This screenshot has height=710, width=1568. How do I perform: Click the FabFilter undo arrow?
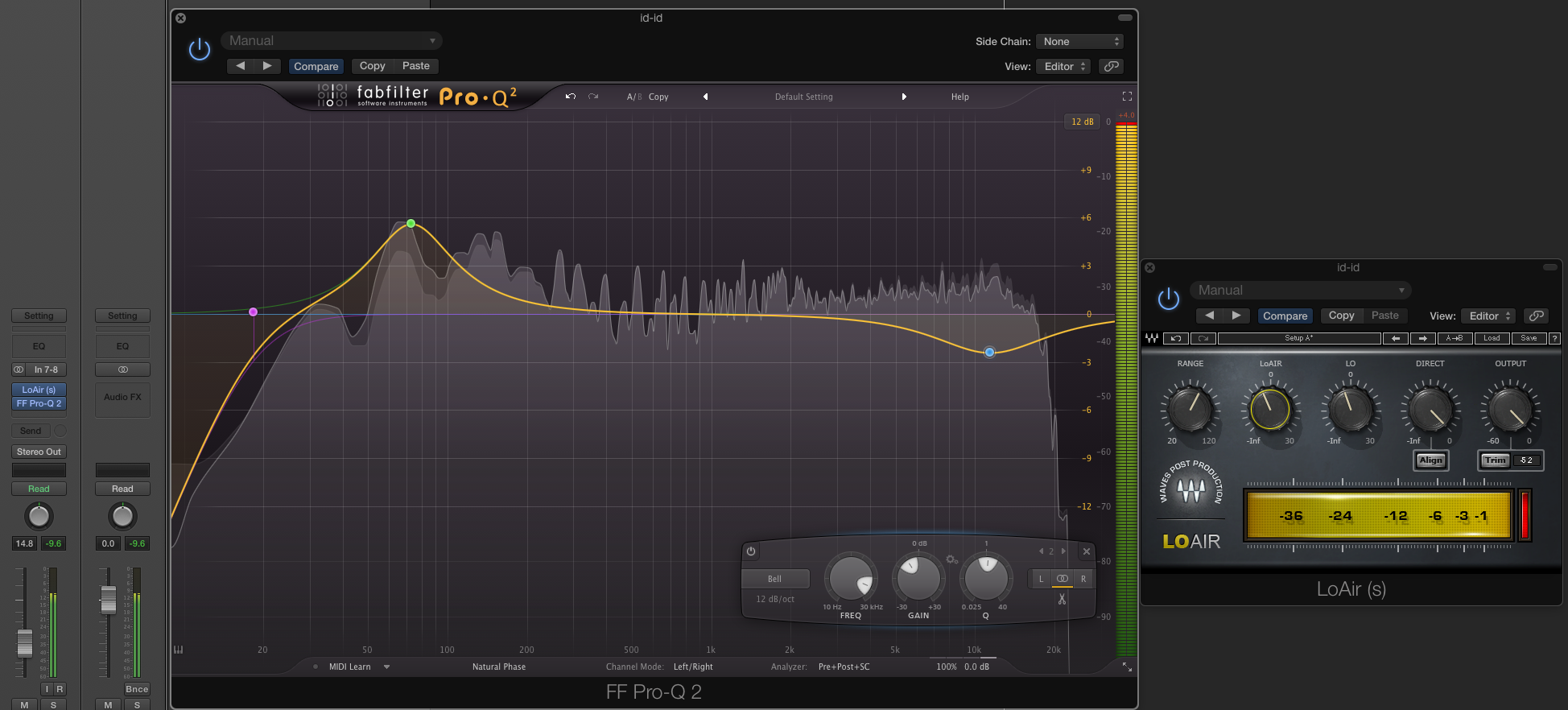571,97
